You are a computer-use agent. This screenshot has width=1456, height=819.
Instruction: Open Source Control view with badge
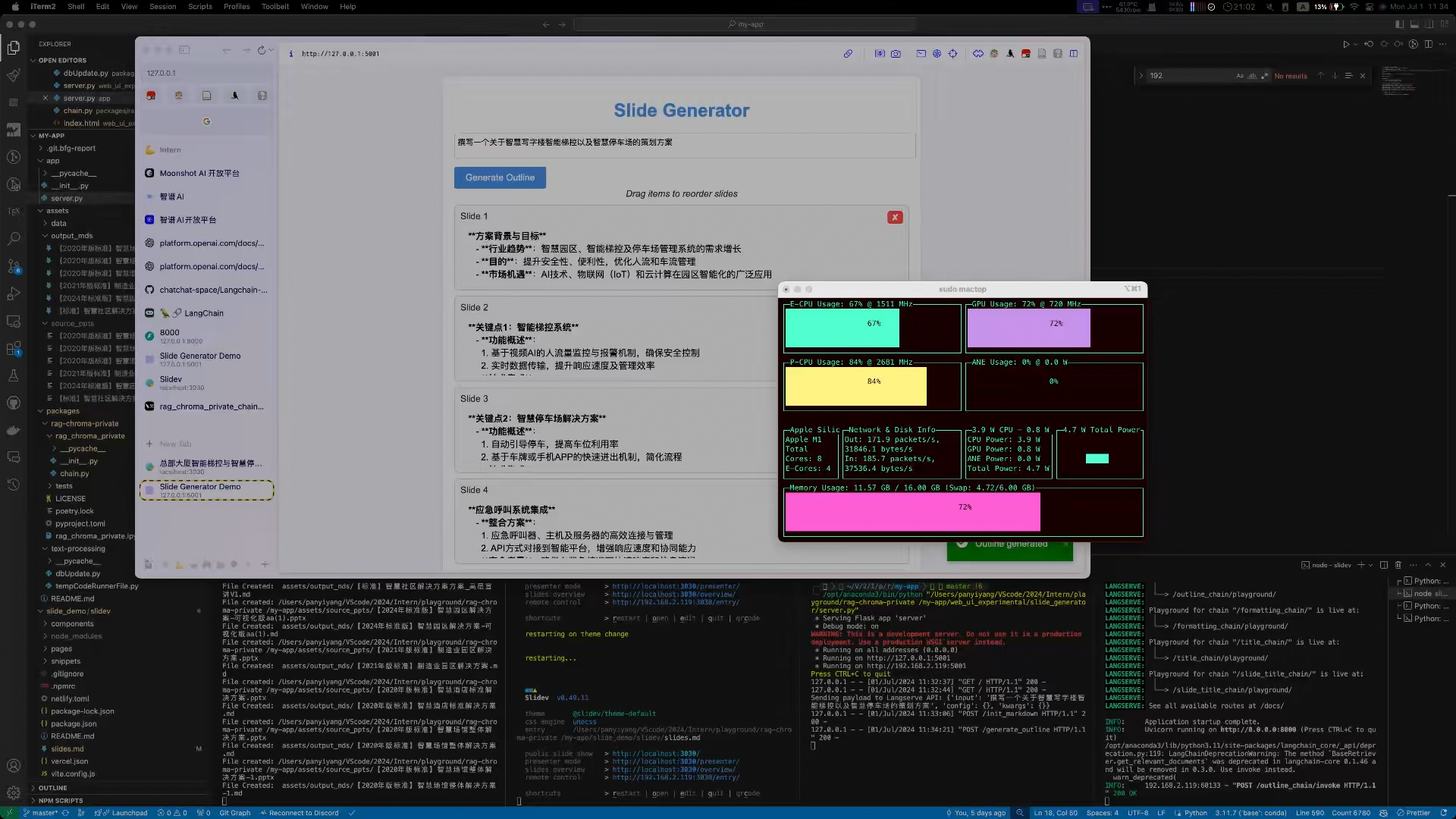(13, 266)
